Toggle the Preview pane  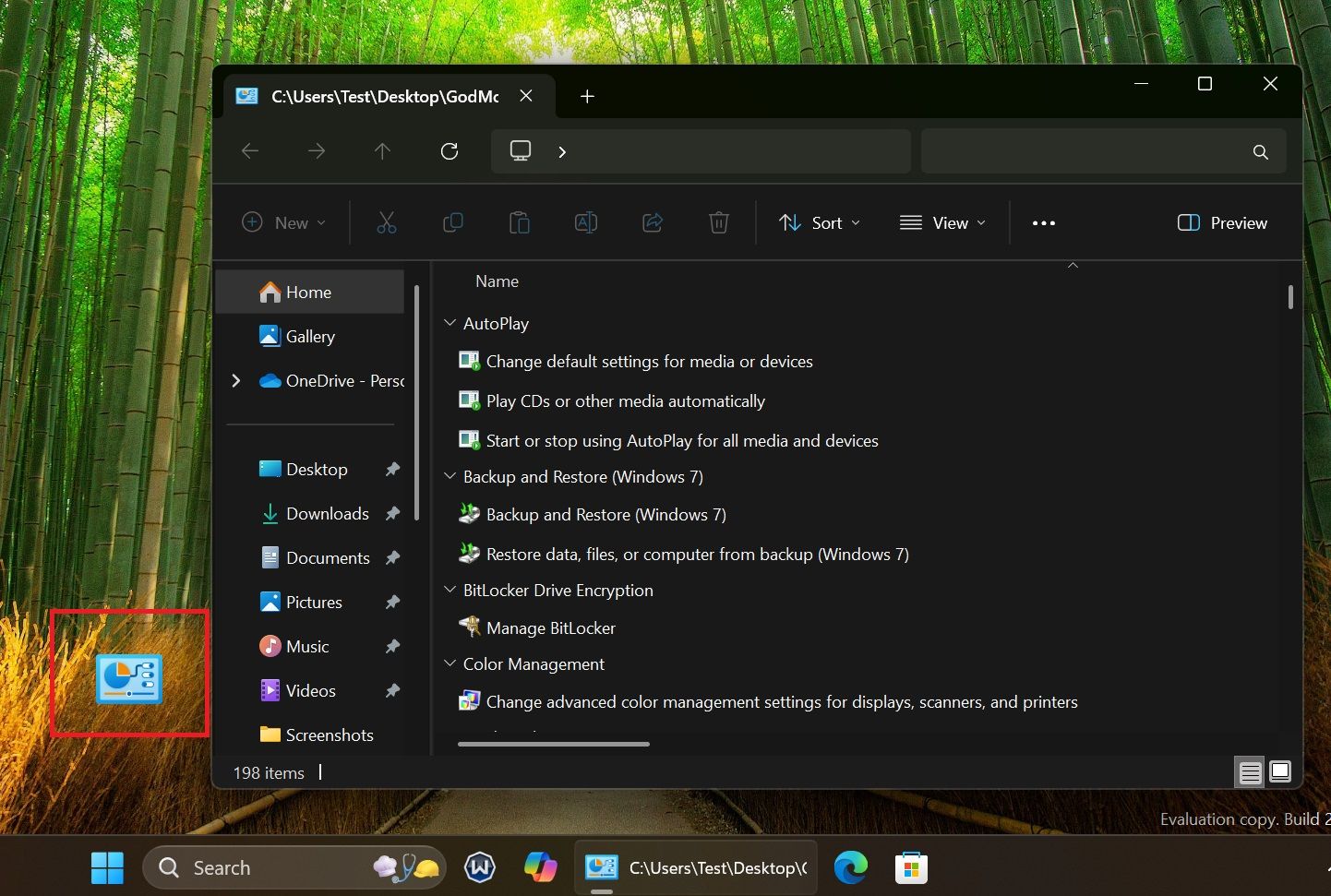tap(1221, 222)
